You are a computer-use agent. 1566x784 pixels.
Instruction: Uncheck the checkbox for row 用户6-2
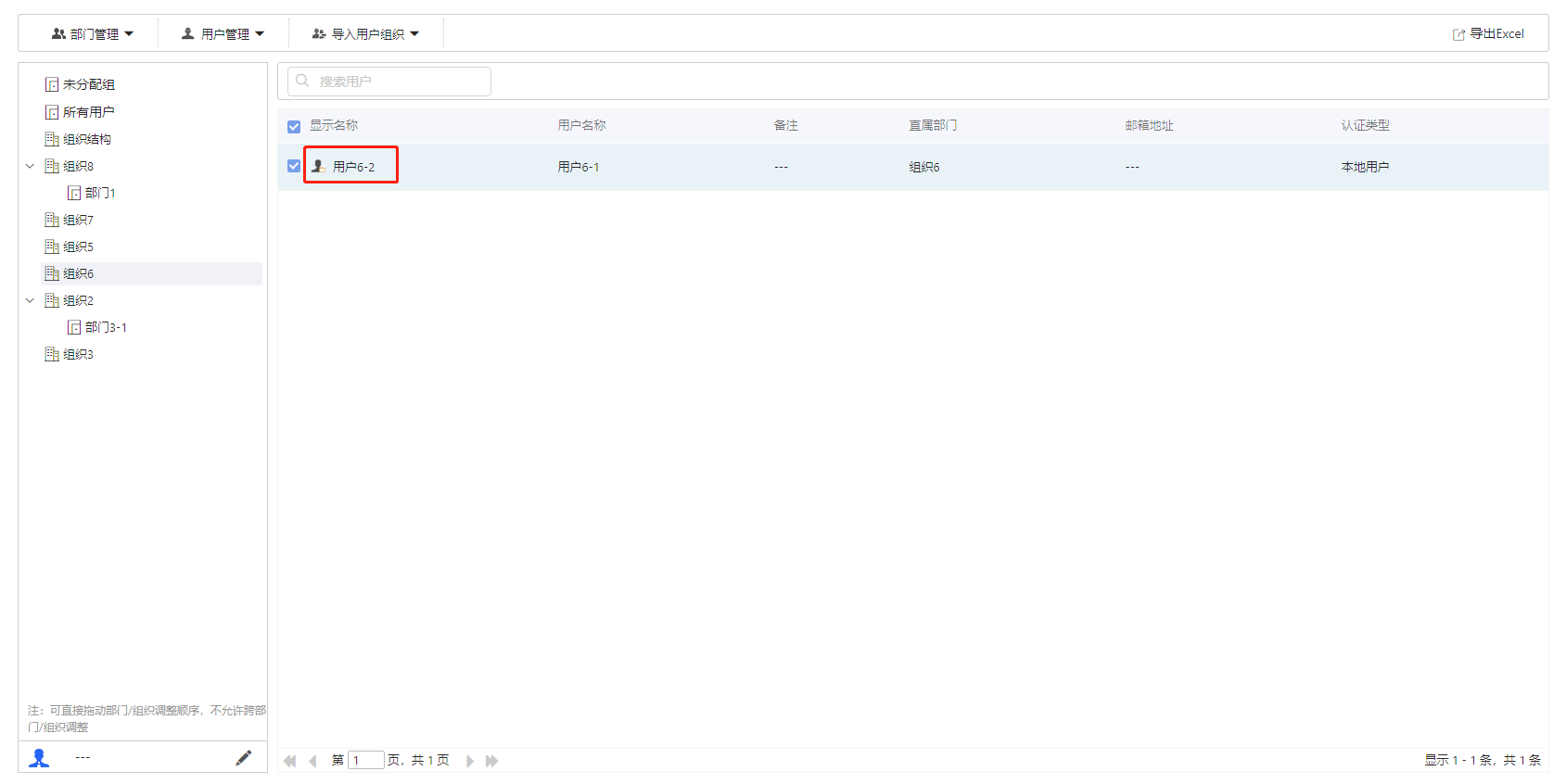tap(294, 166)
